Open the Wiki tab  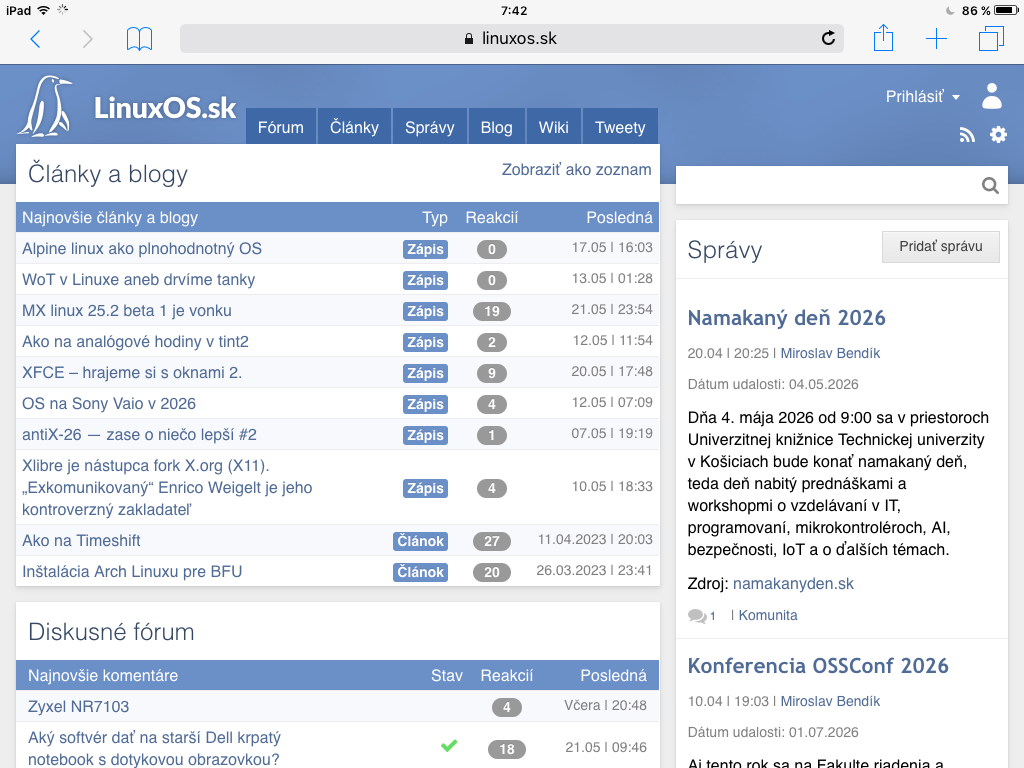pos(553,127)
